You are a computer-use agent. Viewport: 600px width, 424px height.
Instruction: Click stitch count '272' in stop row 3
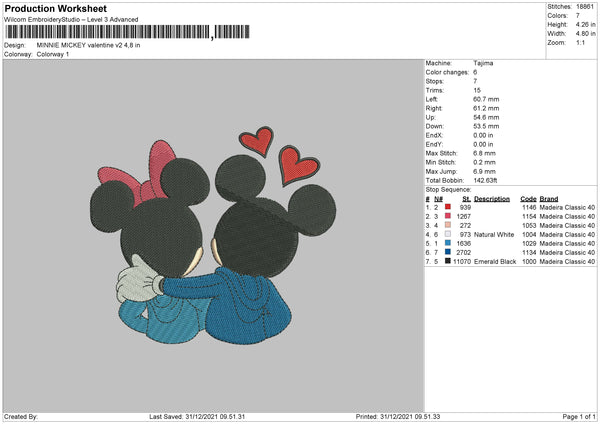(465, 225)
